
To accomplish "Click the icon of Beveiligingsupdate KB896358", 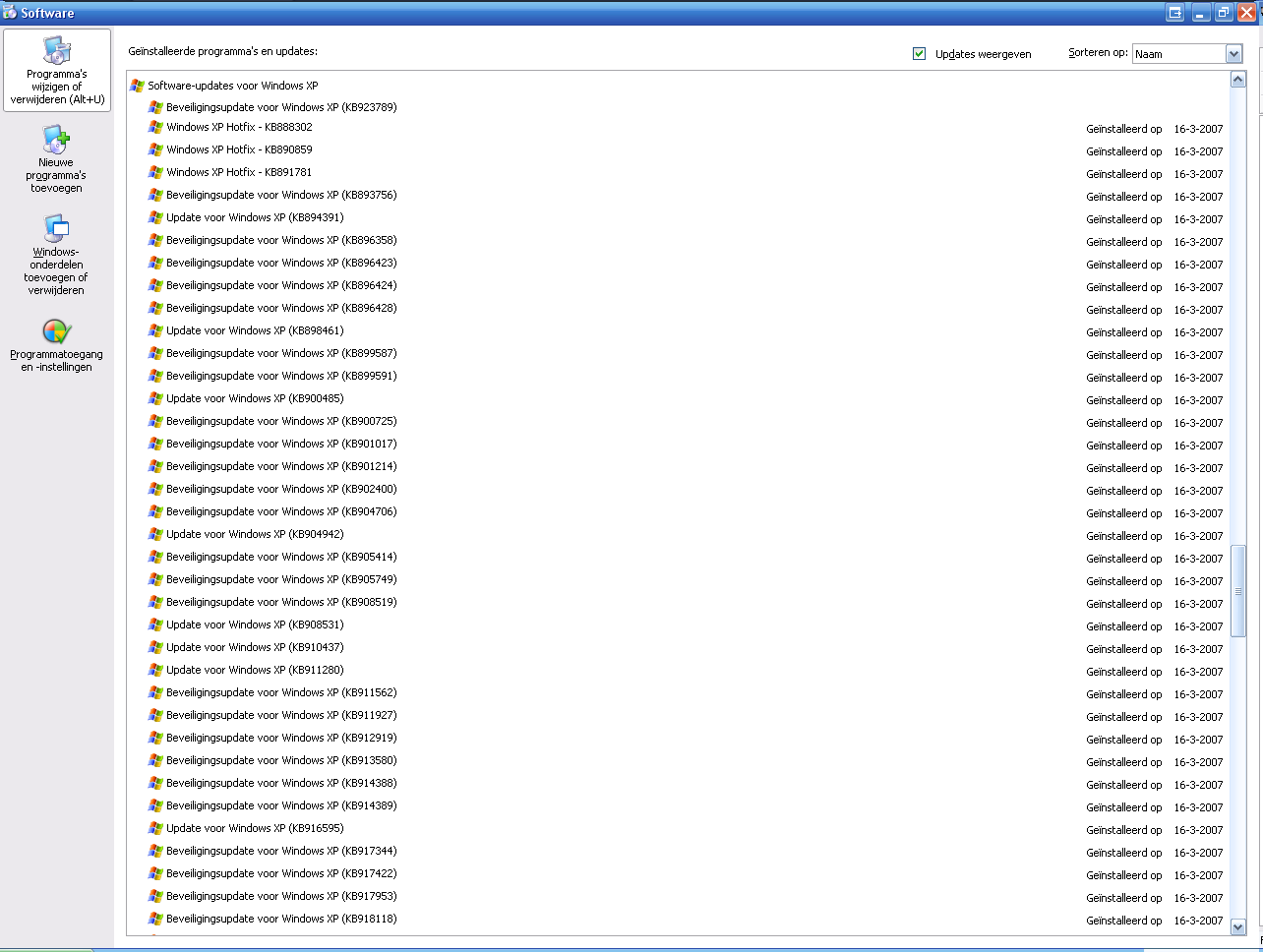I will [155, 240].
